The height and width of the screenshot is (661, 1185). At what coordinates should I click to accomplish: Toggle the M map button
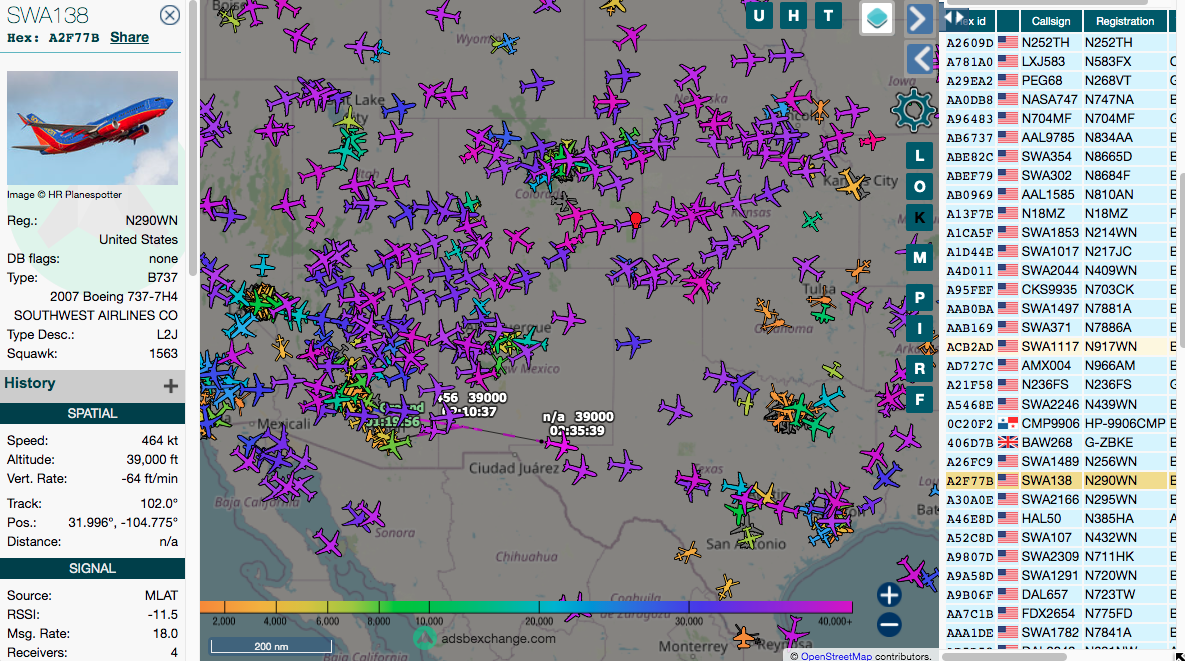point(919,258)
